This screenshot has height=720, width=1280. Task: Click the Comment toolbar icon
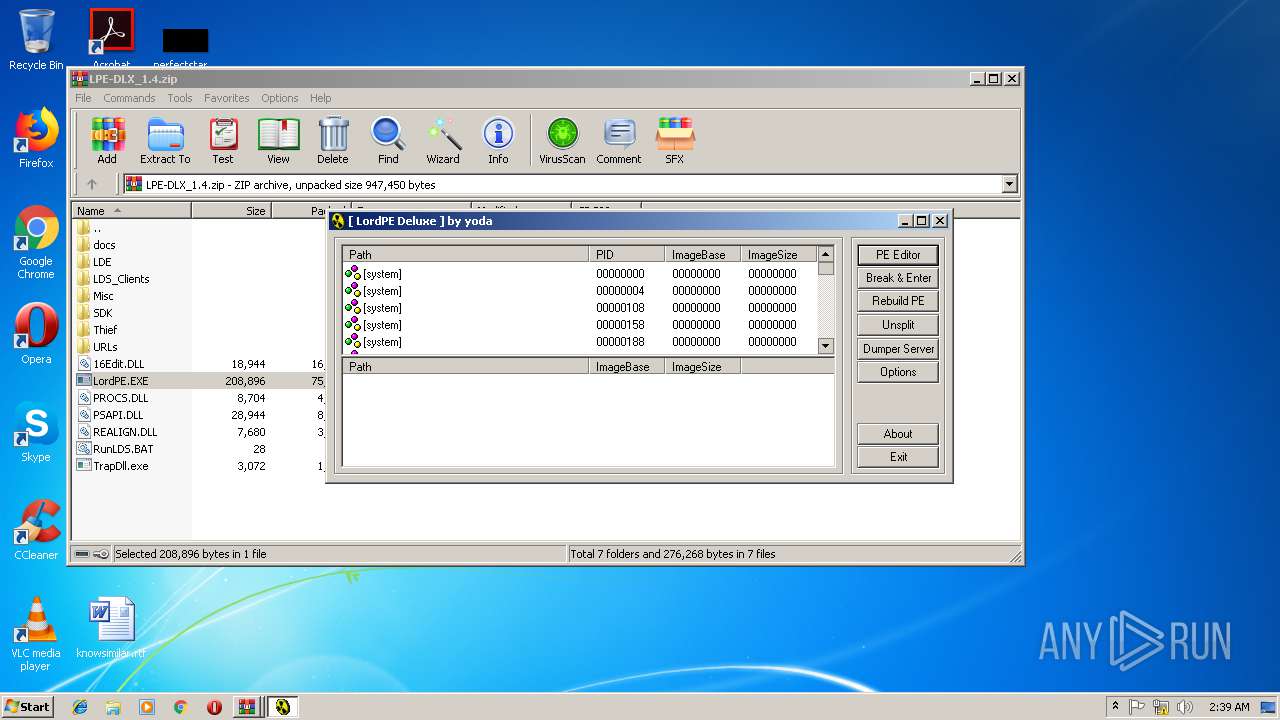619,140
